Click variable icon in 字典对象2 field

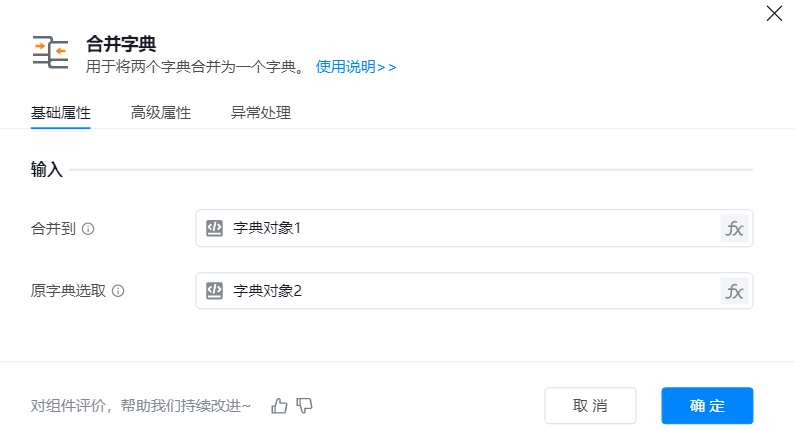click(214, 291)
